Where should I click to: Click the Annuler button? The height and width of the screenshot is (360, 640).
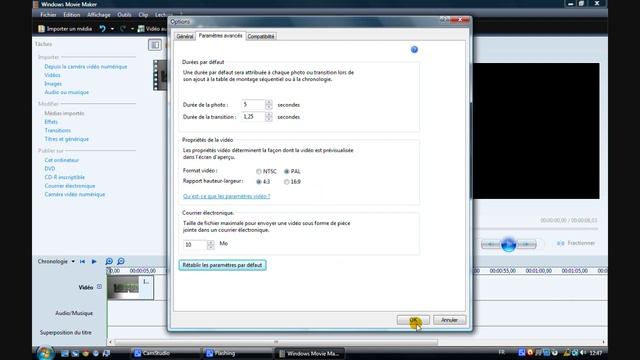tap(449, 320)
